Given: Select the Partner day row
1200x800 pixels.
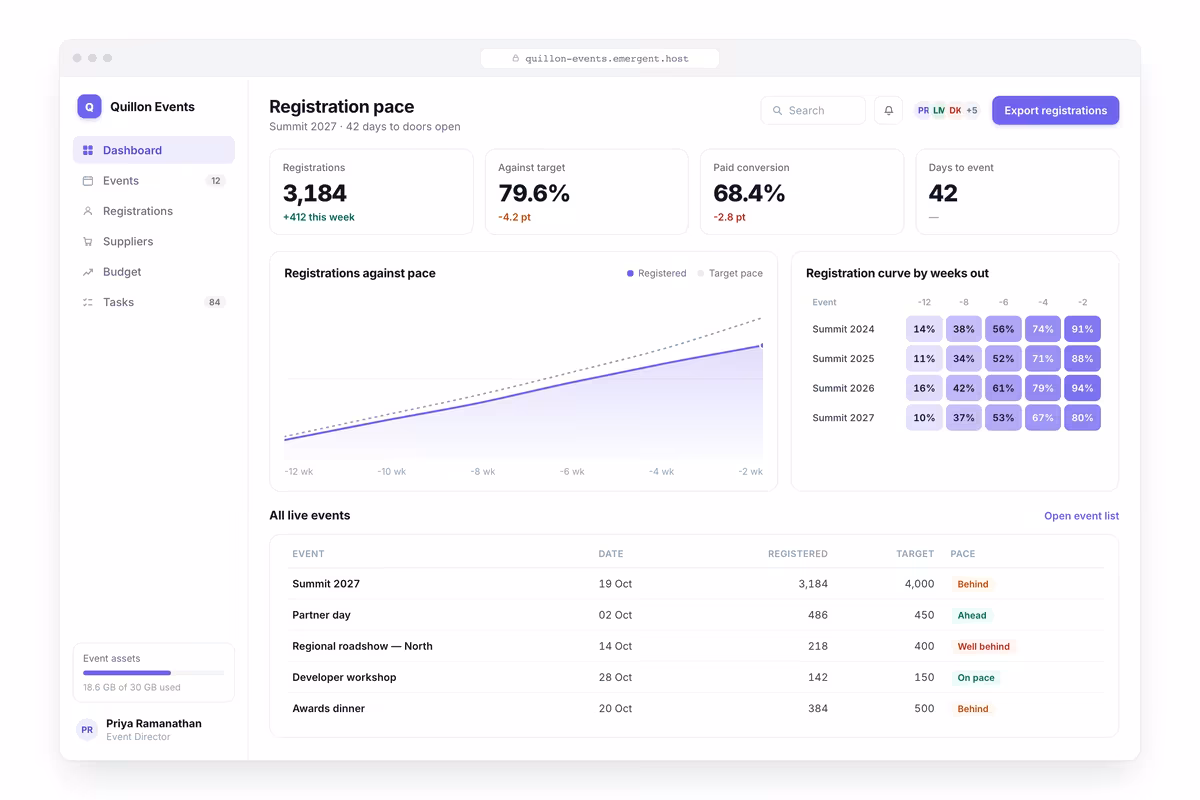Looking at the screenshot, I should click(x=694, y=615).
